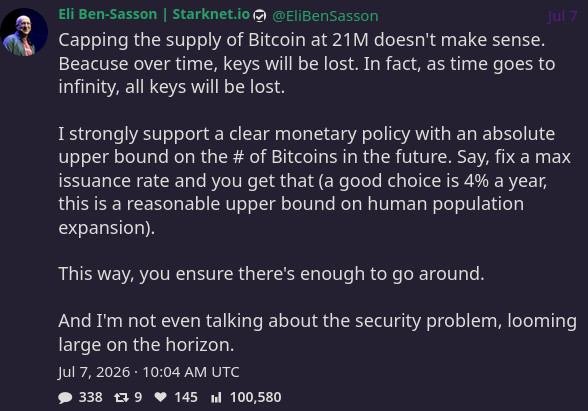Open the @EliBenSasson handle link

(x=325, y=16)
